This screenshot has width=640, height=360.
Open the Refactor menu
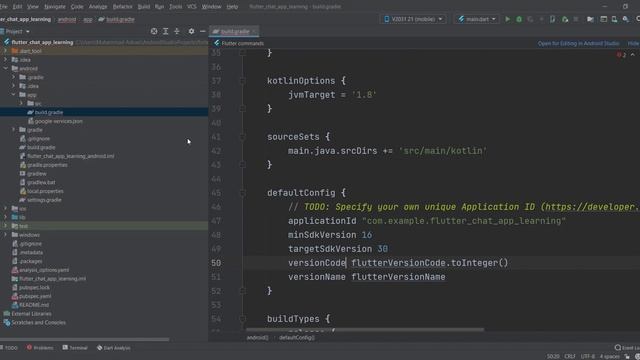pyautogui.click(x=122, y=7)
